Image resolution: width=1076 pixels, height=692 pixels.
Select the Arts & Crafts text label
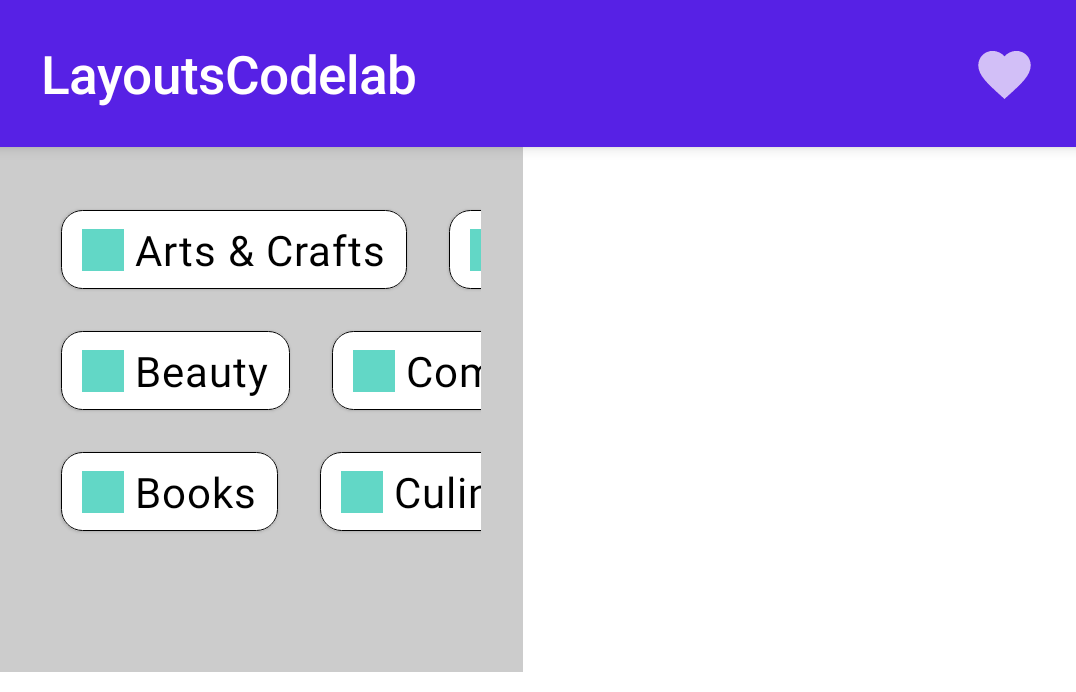click(x=259, y=251)
